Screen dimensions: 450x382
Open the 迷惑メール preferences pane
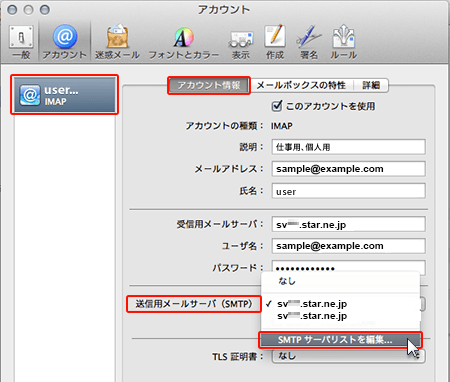point(117,42)
